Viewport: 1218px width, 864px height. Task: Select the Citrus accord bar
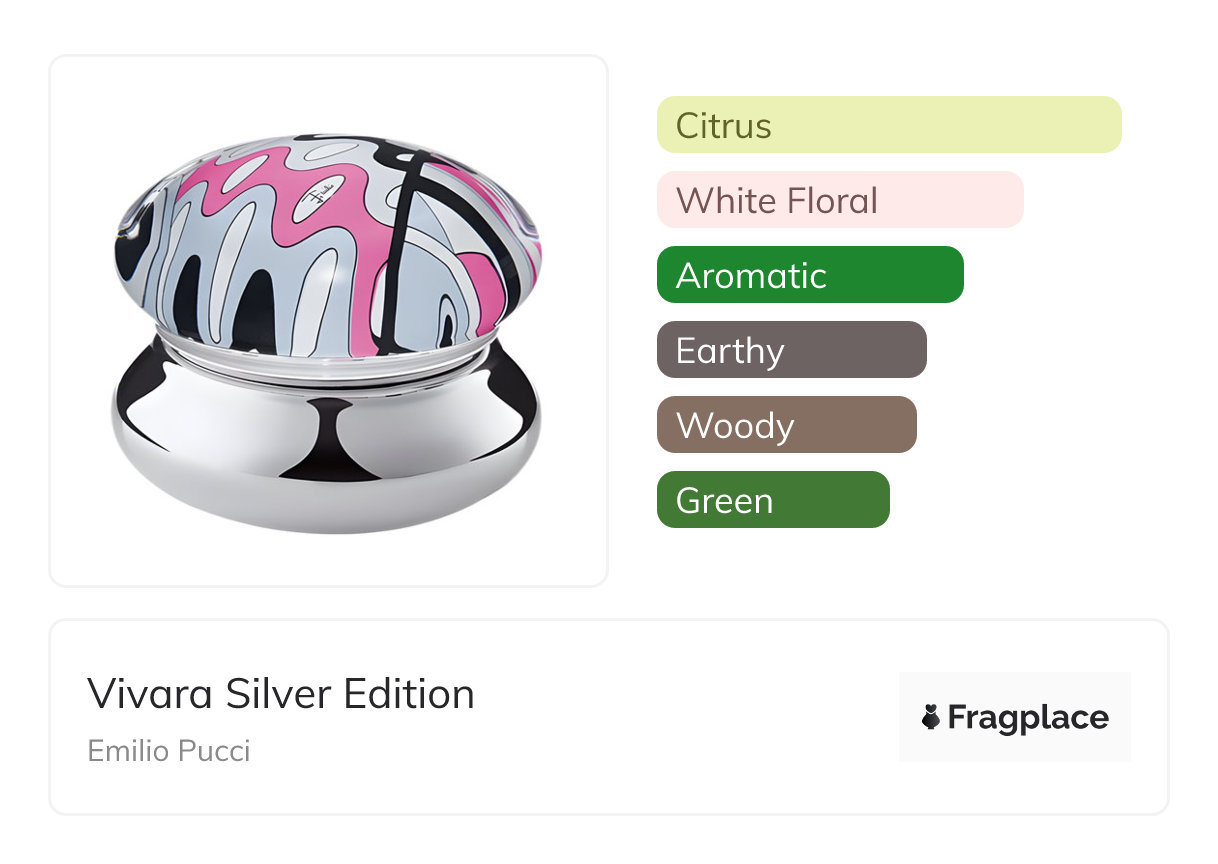pyautogui.click(x=888, y=125)
